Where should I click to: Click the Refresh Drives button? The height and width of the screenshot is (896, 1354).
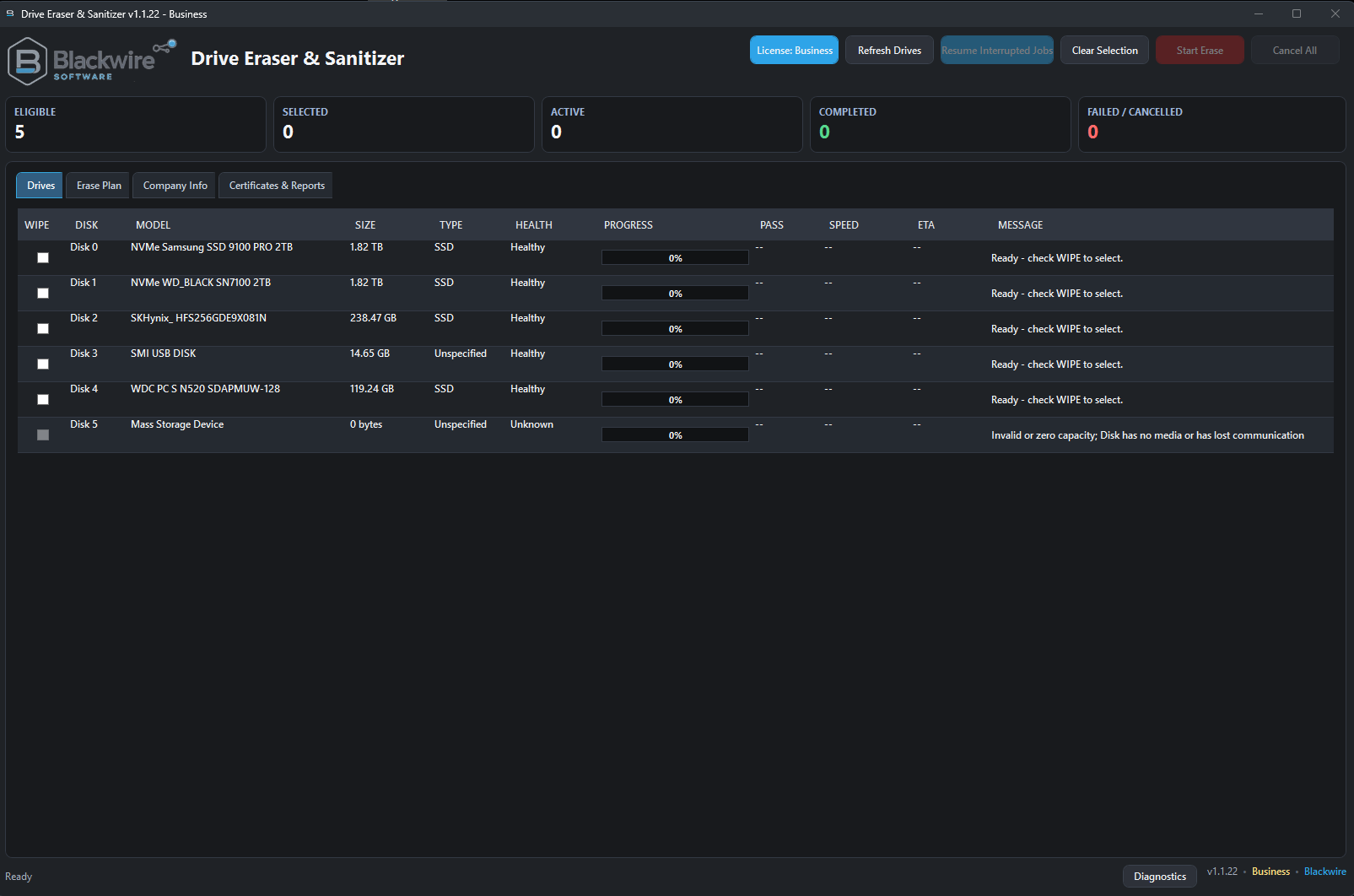(889, 51)
